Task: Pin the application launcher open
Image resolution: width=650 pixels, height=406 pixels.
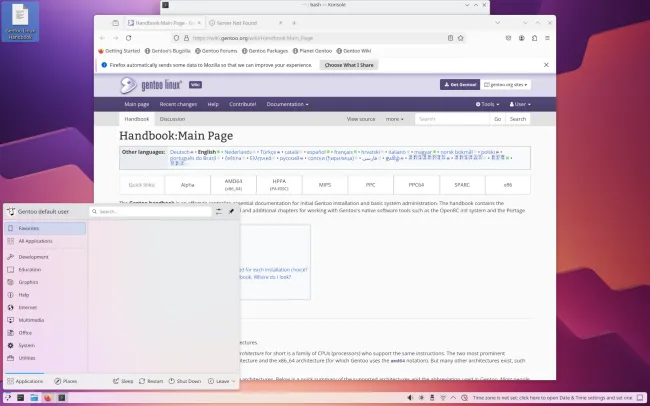Action: click(x=231, y=212)
